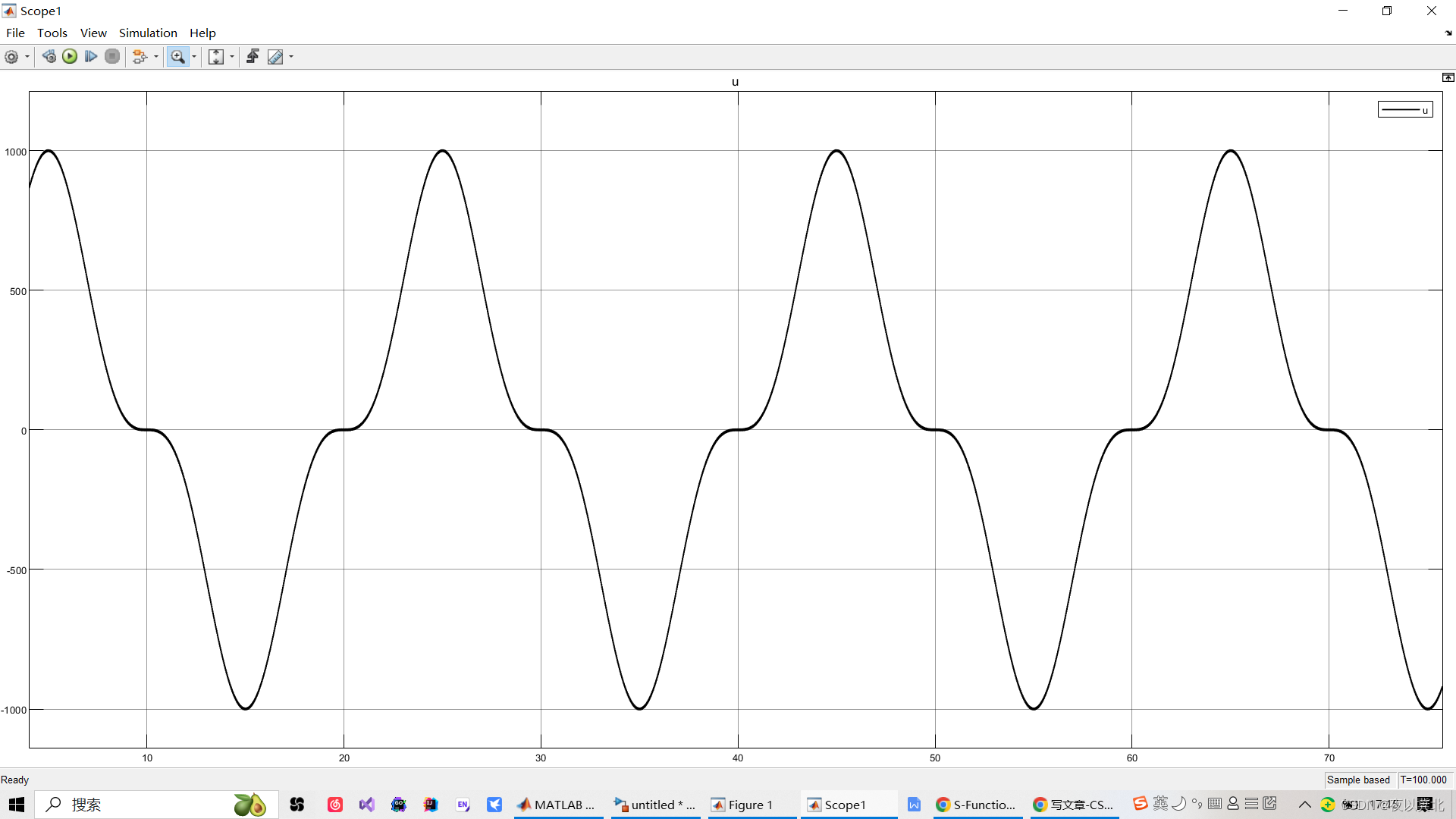Open the Tools menu
This screenshot has height=819, width=1456.
point(52,33)
